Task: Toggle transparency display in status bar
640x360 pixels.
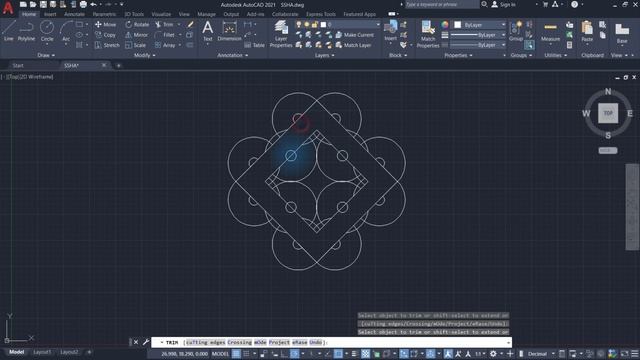Action: tap(366, 354)
